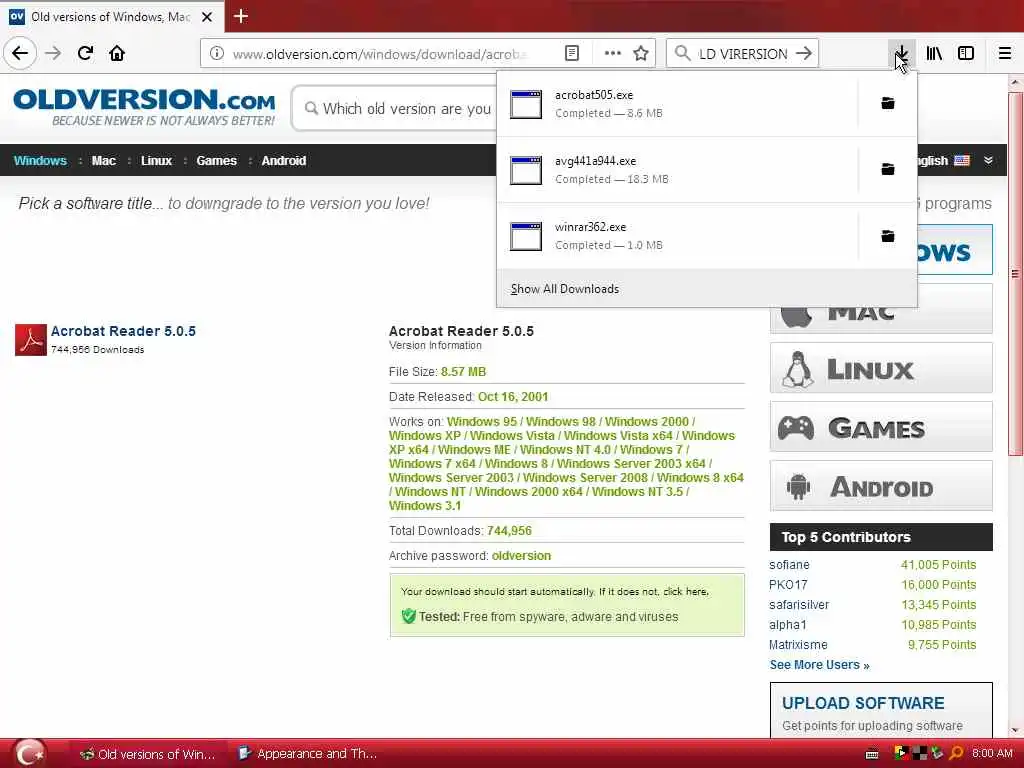Open contributor alpha1's profile
1024x768 pixels.
[788, 625]
